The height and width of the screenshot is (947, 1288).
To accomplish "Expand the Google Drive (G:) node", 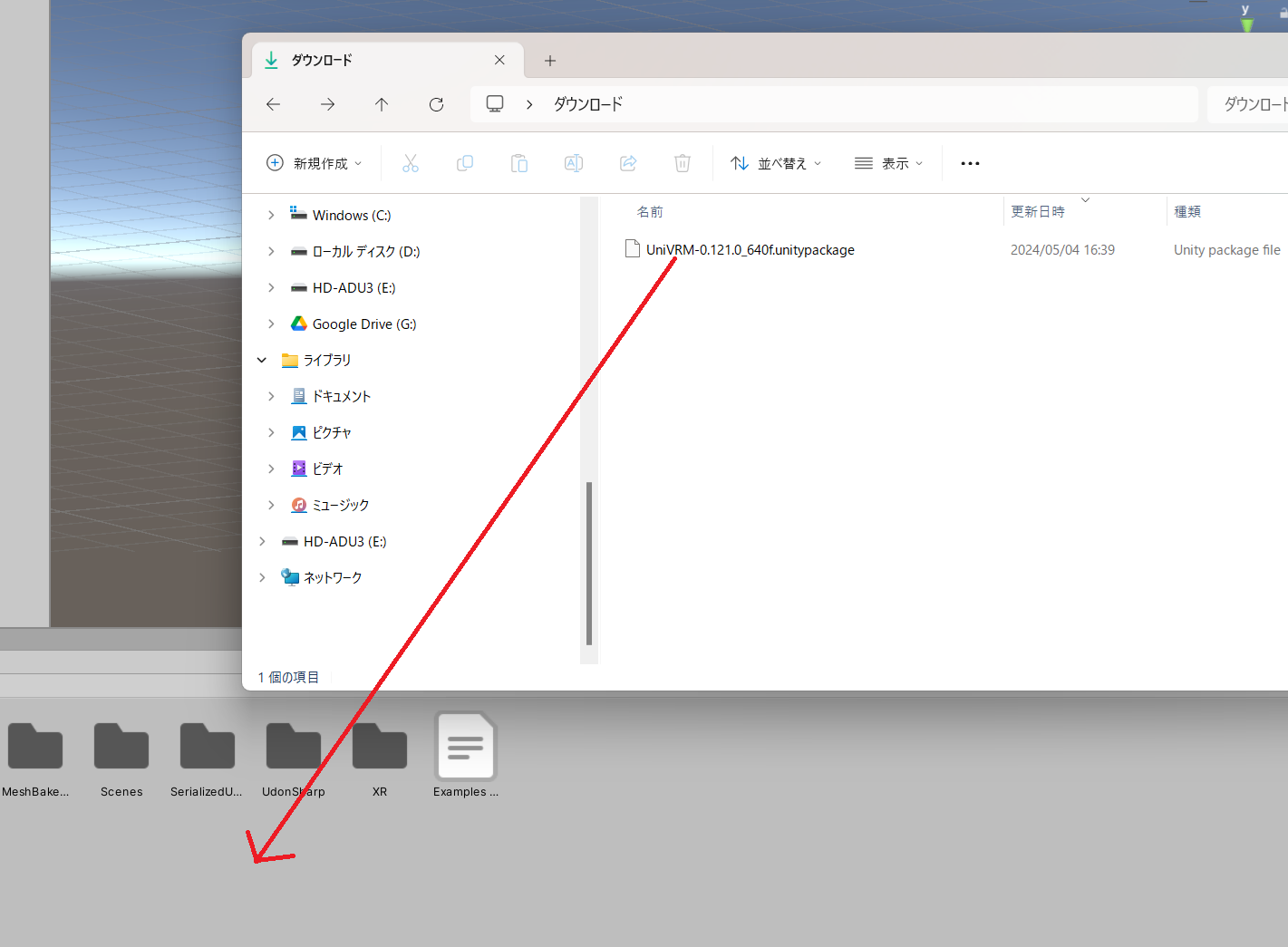I will point(271,324).
